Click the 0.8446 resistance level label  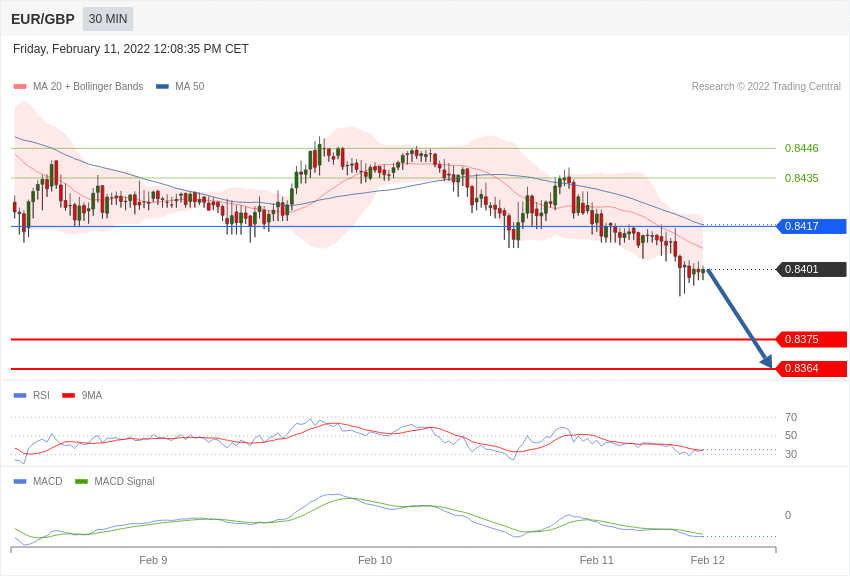(801, 148)
